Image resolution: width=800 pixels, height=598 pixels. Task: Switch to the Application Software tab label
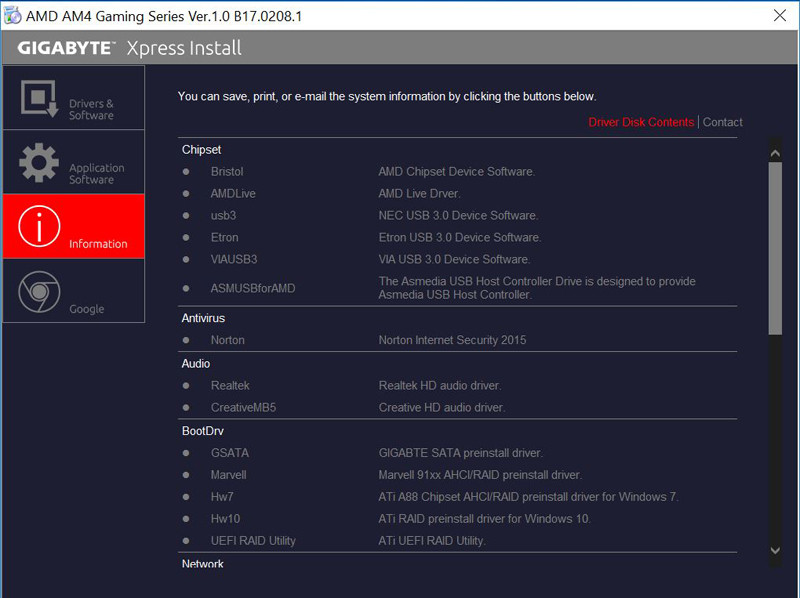[97, 174]
